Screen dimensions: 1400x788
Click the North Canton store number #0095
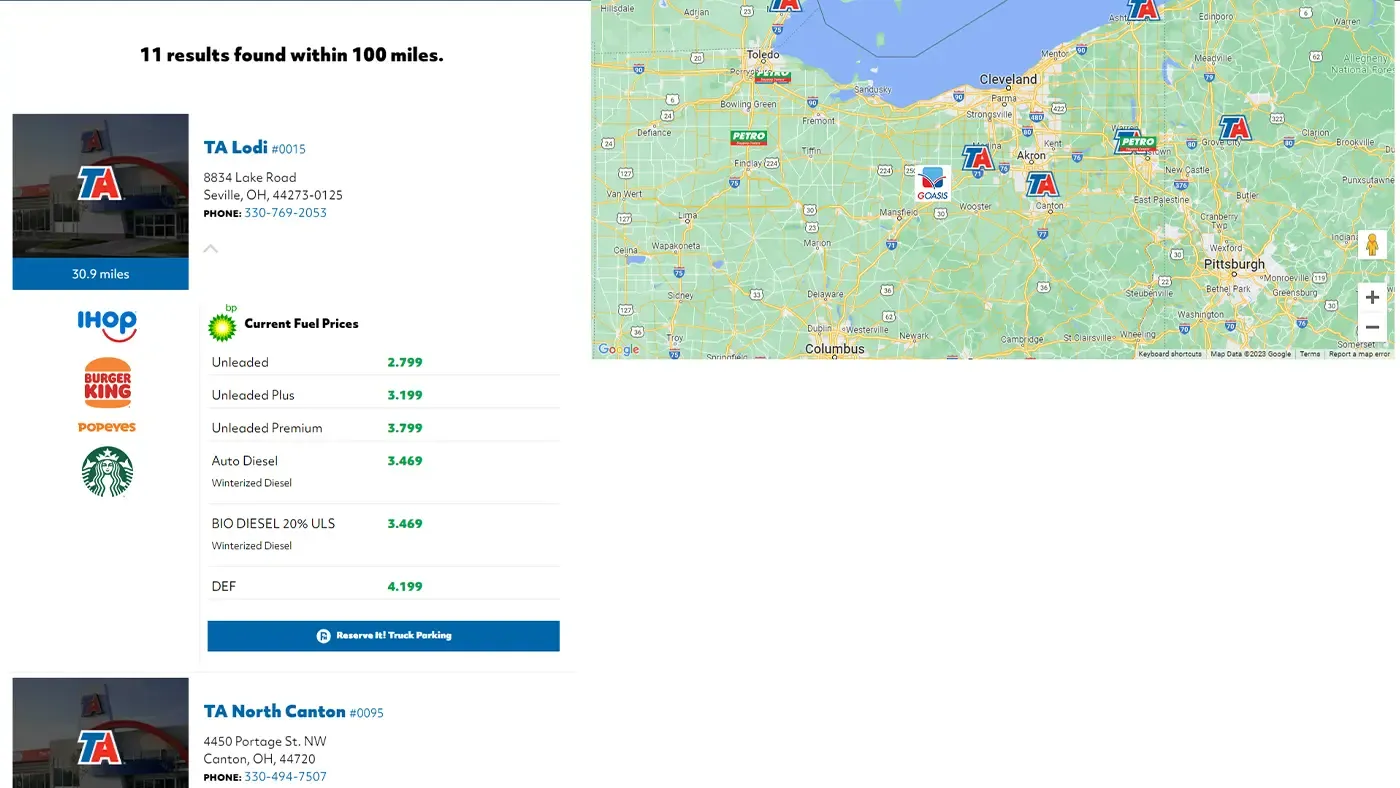[x=366, y=713]
